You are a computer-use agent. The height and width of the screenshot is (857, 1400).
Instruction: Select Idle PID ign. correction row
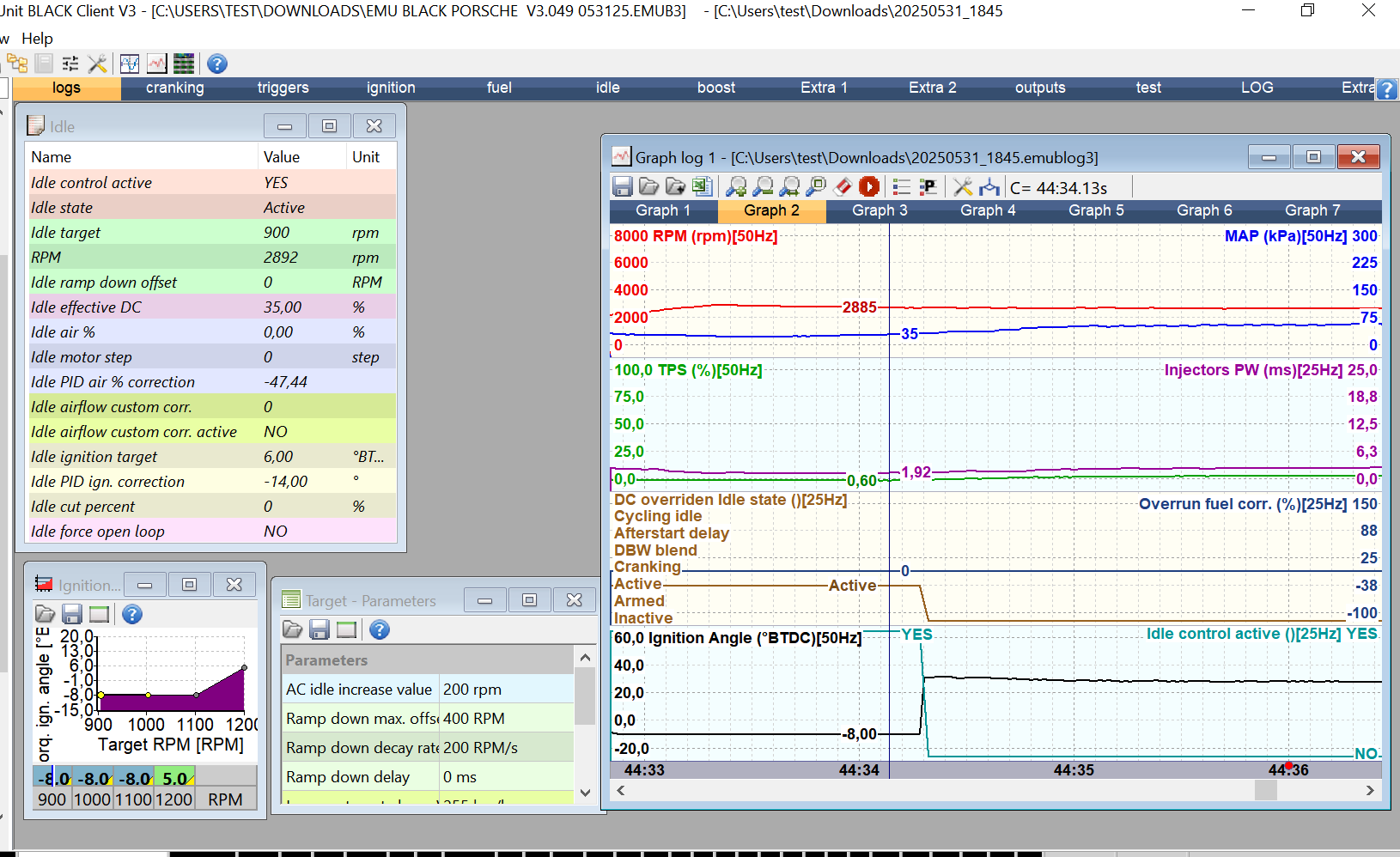211,482
